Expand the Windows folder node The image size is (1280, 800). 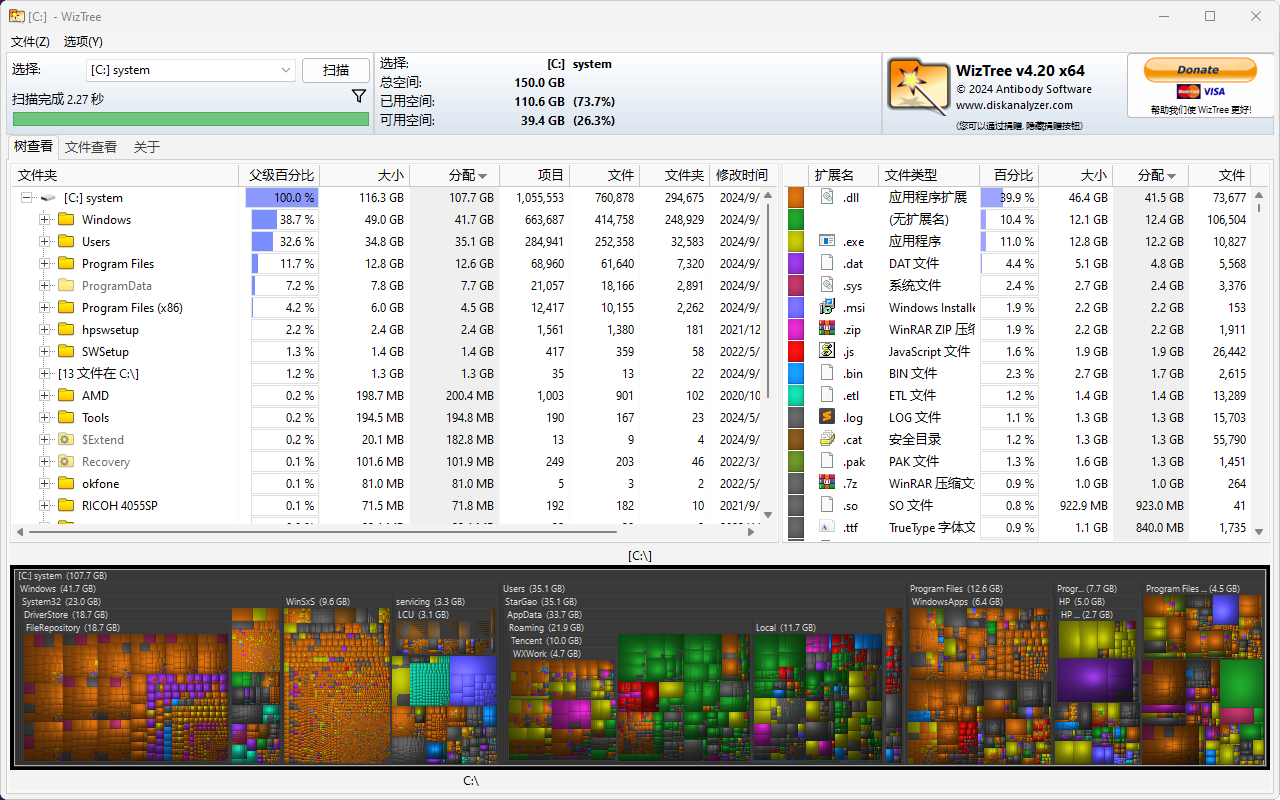(x=45, y=220)
